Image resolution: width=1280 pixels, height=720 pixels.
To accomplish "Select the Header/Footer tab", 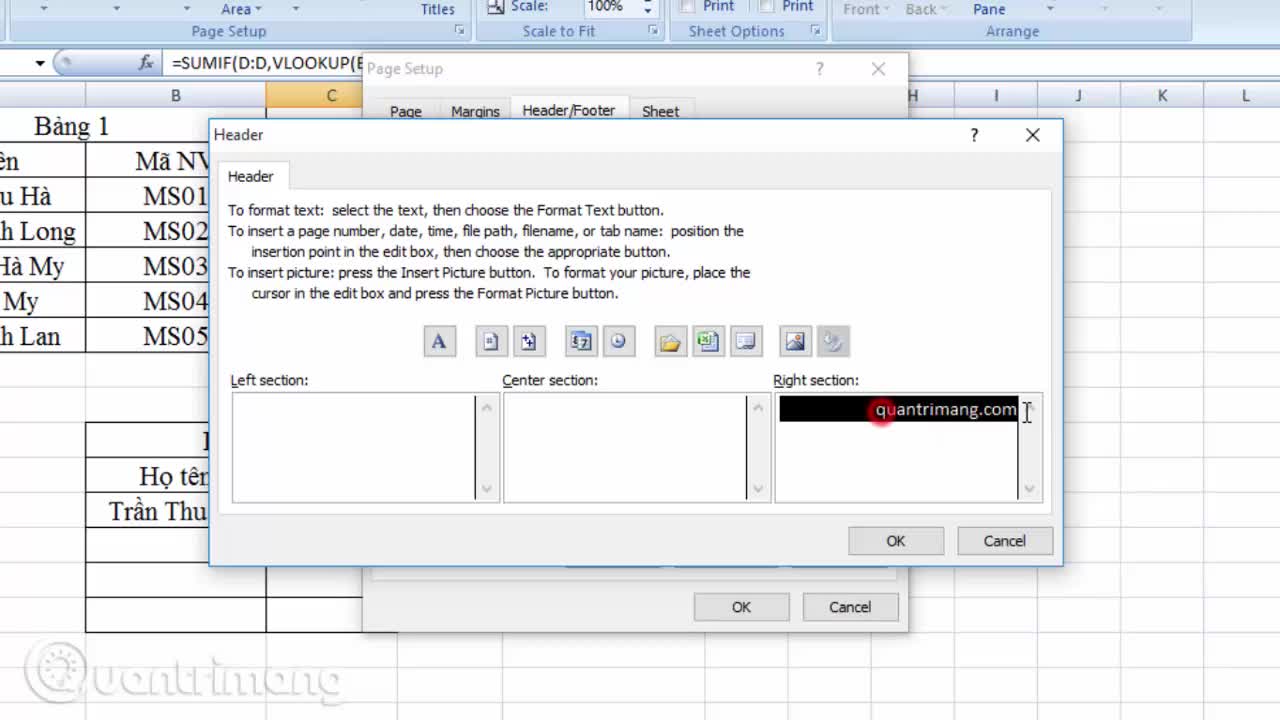I will tap(568, 110).
